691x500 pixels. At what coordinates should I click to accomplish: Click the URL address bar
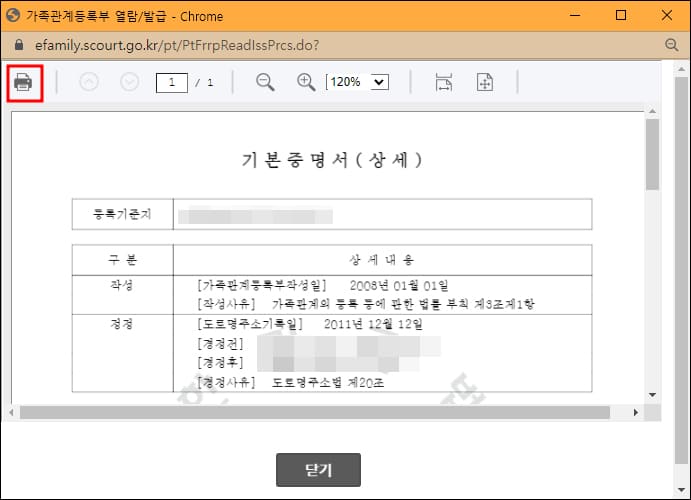(x=177, y=45)
